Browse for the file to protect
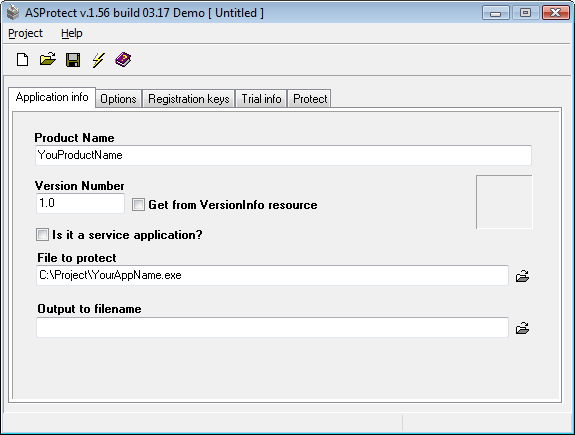The width and height of the screenshot is (575, 435). point(522,276)
